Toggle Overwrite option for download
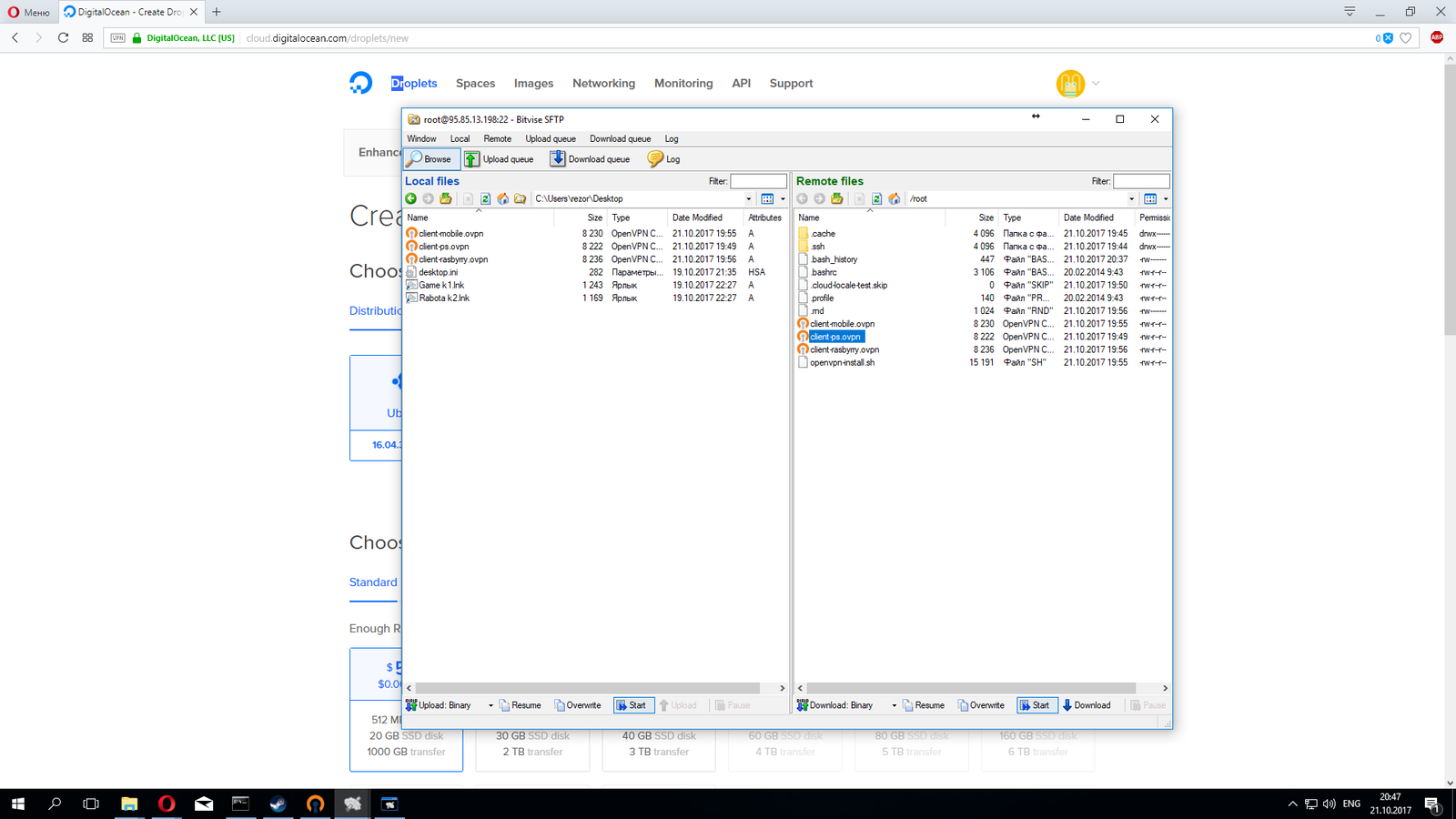The width and height of the screenshot is (1456, 819). pyautogui.click(x=981, y=705)
